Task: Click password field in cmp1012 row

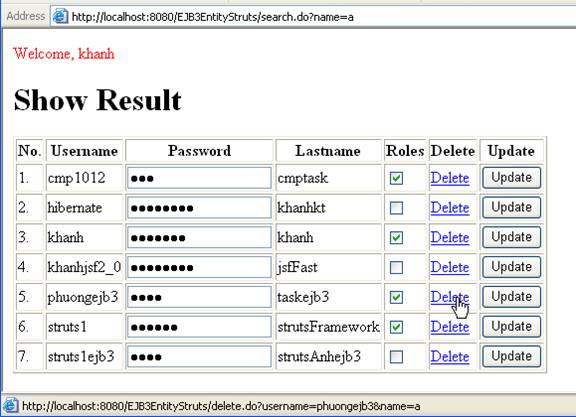Action: click(199, 178)
